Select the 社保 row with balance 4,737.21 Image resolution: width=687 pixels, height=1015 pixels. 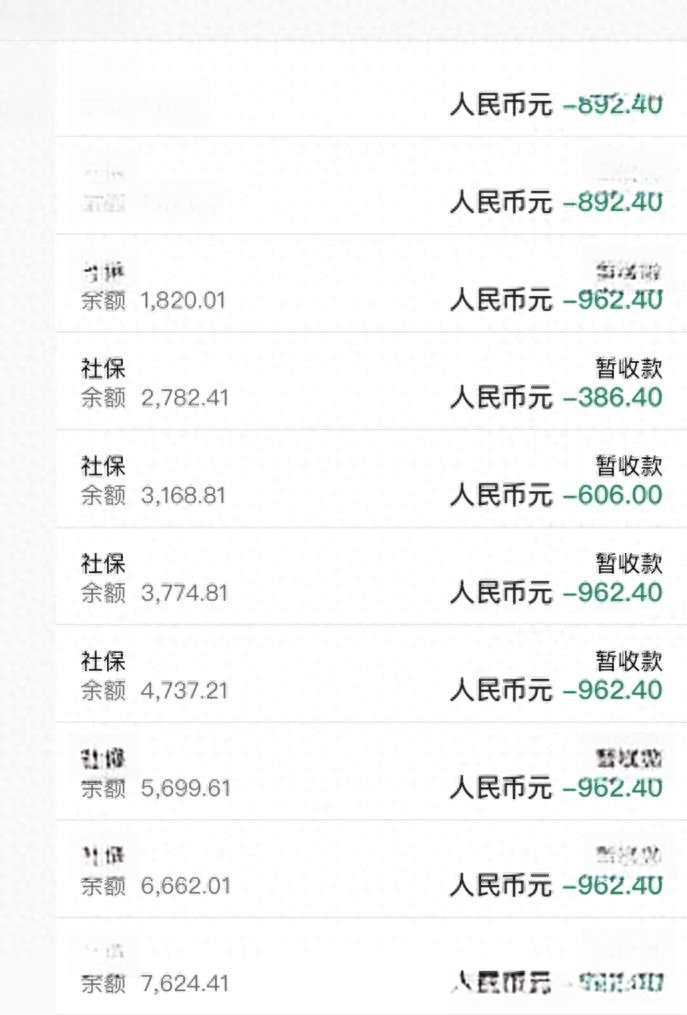click(x=372, y=674)
